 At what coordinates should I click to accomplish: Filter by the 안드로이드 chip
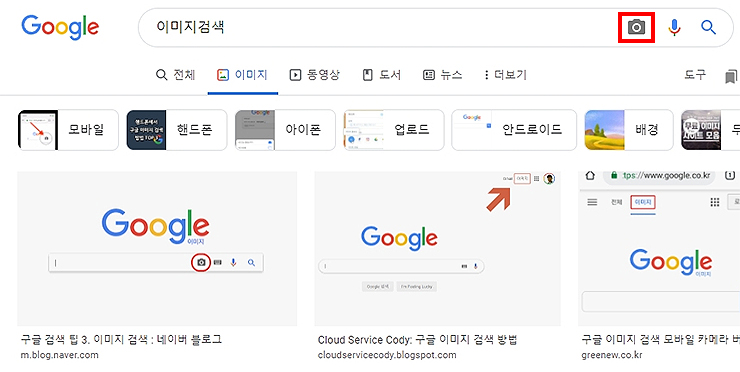514,130
